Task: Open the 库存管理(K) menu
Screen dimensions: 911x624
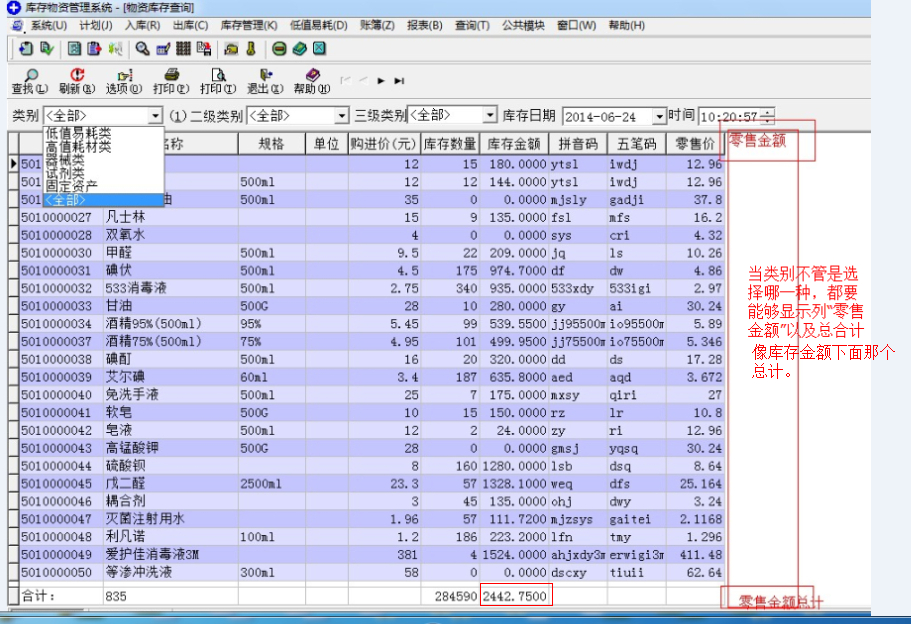Action: pyautogui.click(x=249, y=26)
